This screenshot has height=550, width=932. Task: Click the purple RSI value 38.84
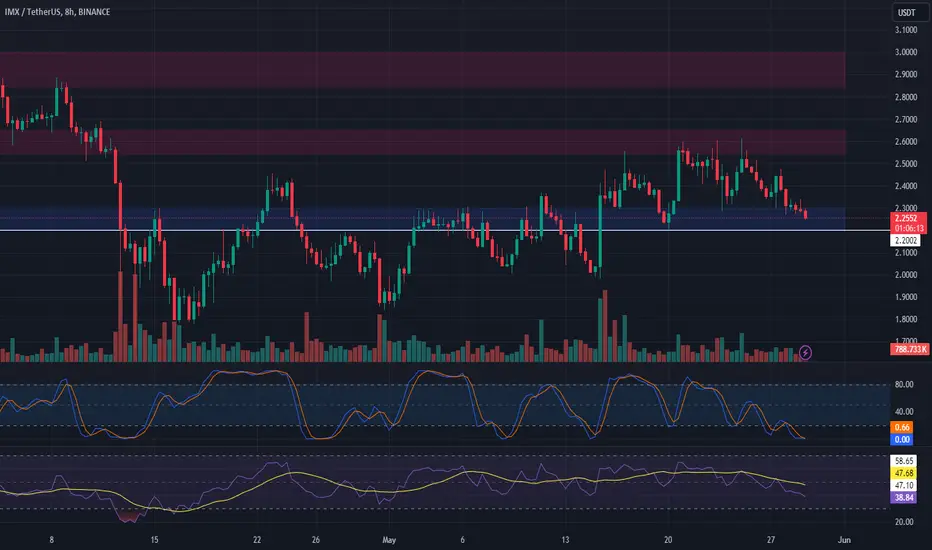pyautogui.click(x=903, y=498)
